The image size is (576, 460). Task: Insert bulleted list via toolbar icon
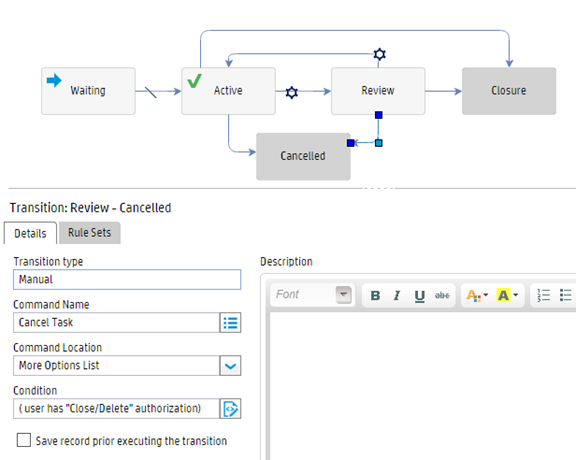point(565,295)
